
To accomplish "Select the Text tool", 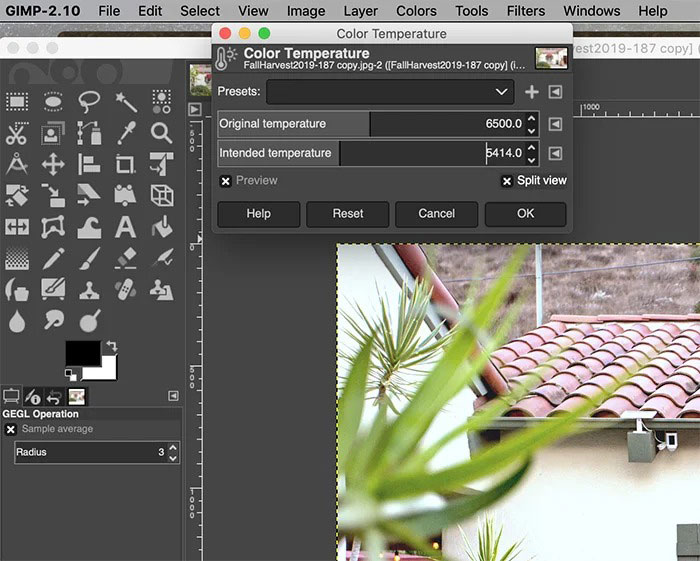I will [126, 227].
